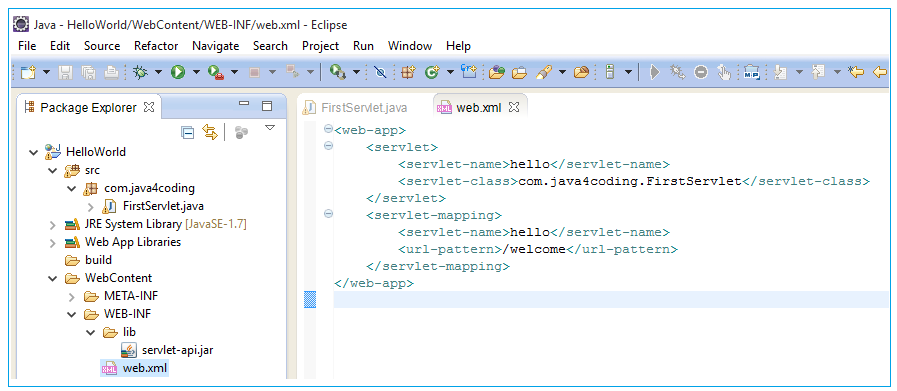This screenshot has height=391, width=897.
Task: Click the grey Resume play icon
Action: tap(655, 72)
